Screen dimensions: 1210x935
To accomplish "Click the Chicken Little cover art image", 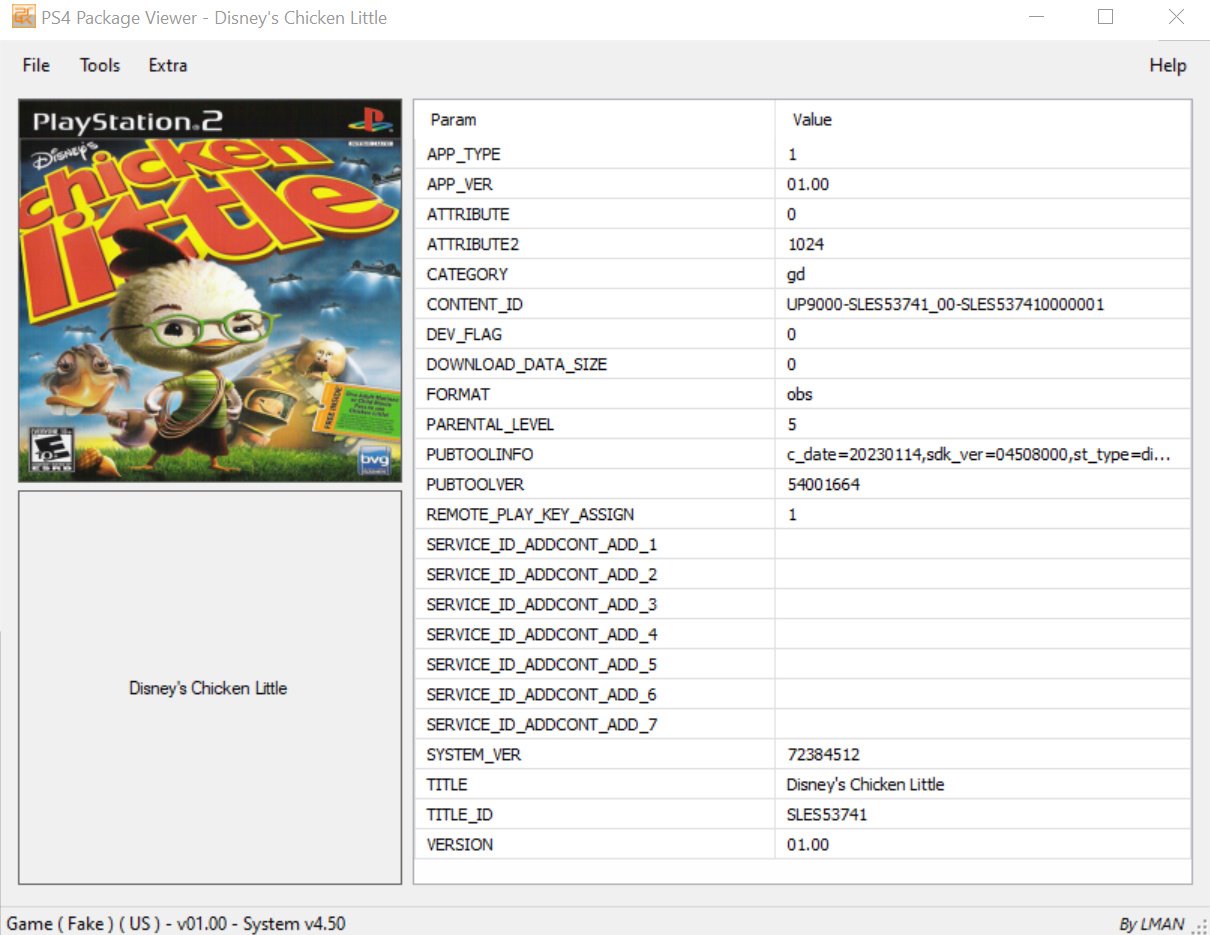I will point(210,291).
